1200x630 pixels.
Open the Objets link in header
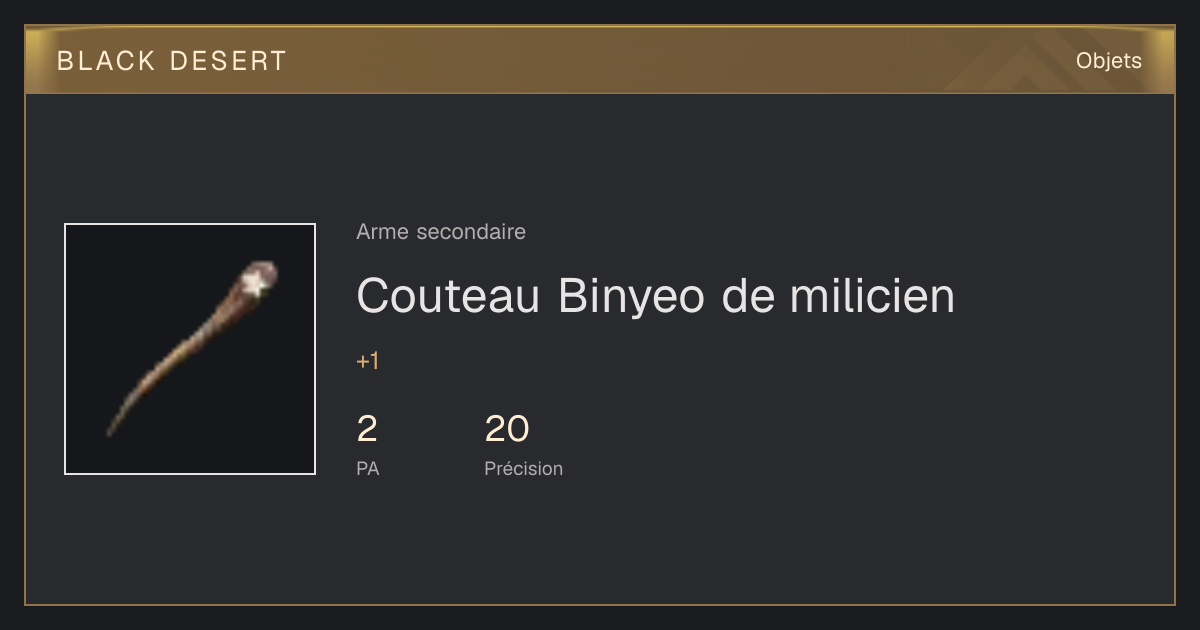click(x=1108, y=61)
